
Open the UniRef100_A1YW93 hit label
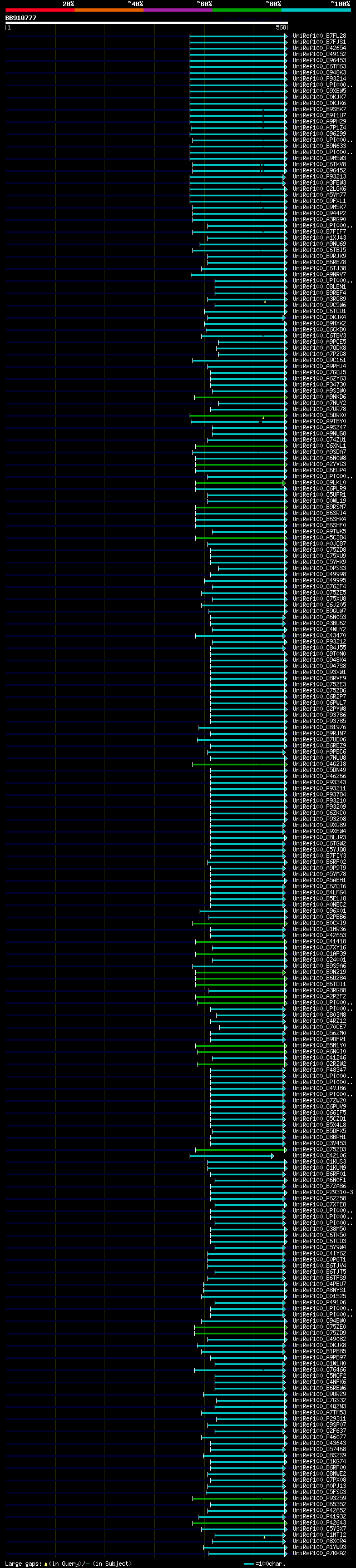click(x=319, y=1547)
